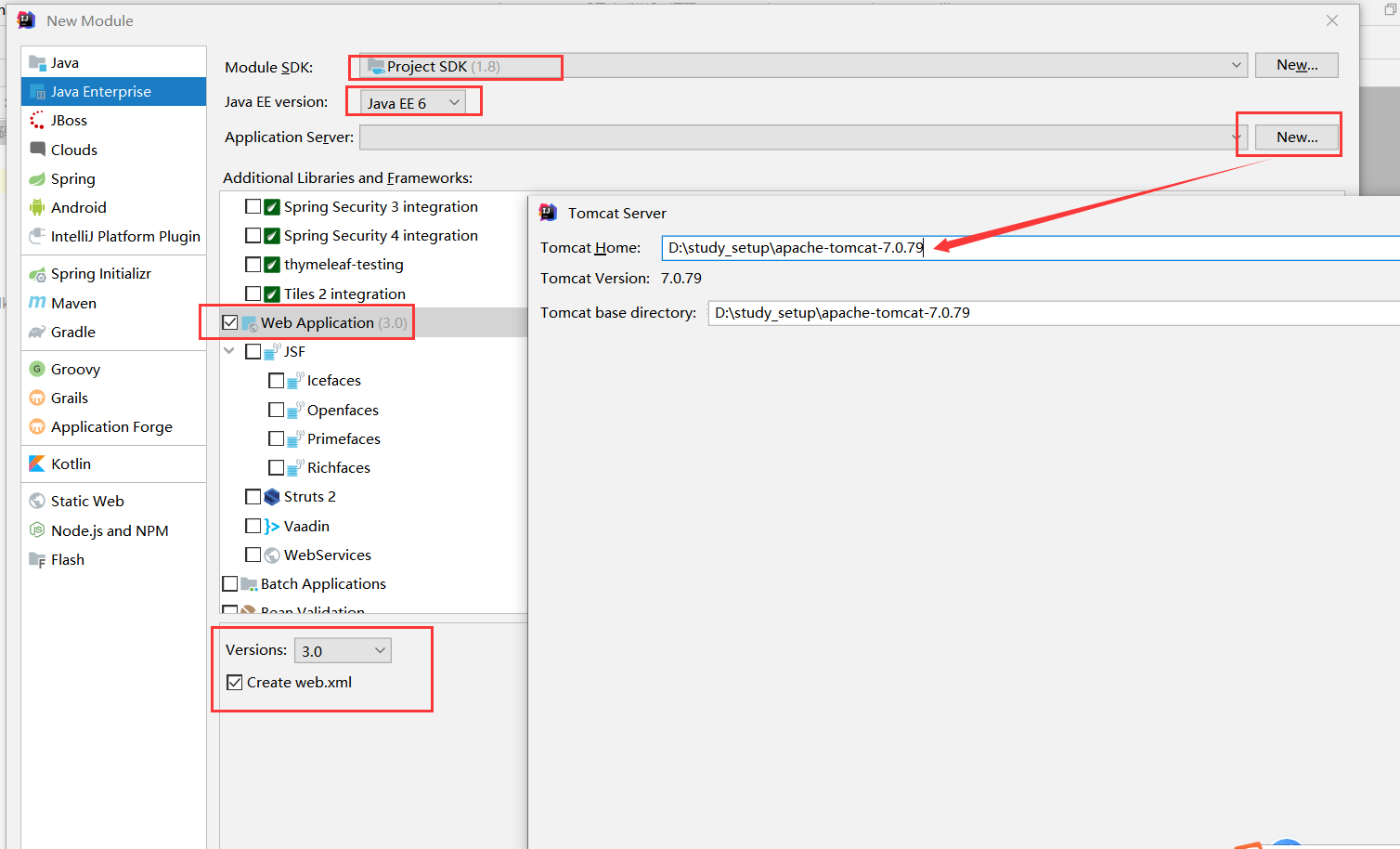Enable the Vaadin framework checkbox
The width and height of the screenshot is (1400, 849).
click(x=253, y=526)
